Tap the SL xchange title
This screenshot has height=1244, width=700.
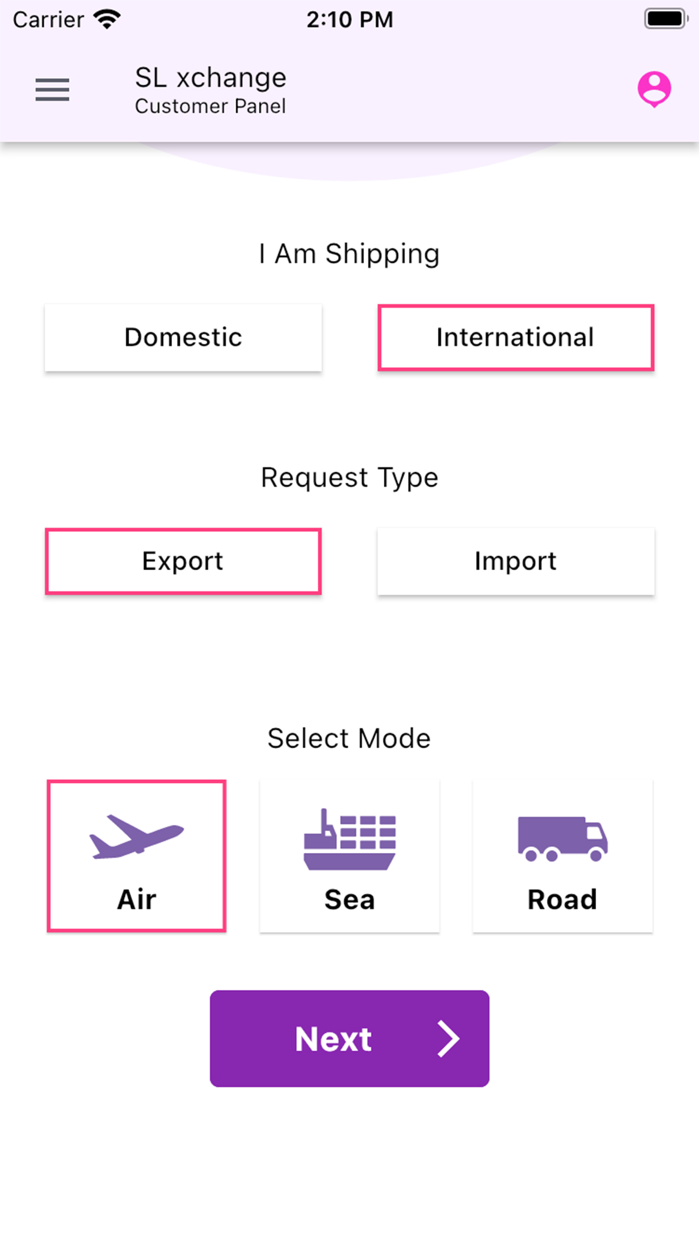click(211, 78)
